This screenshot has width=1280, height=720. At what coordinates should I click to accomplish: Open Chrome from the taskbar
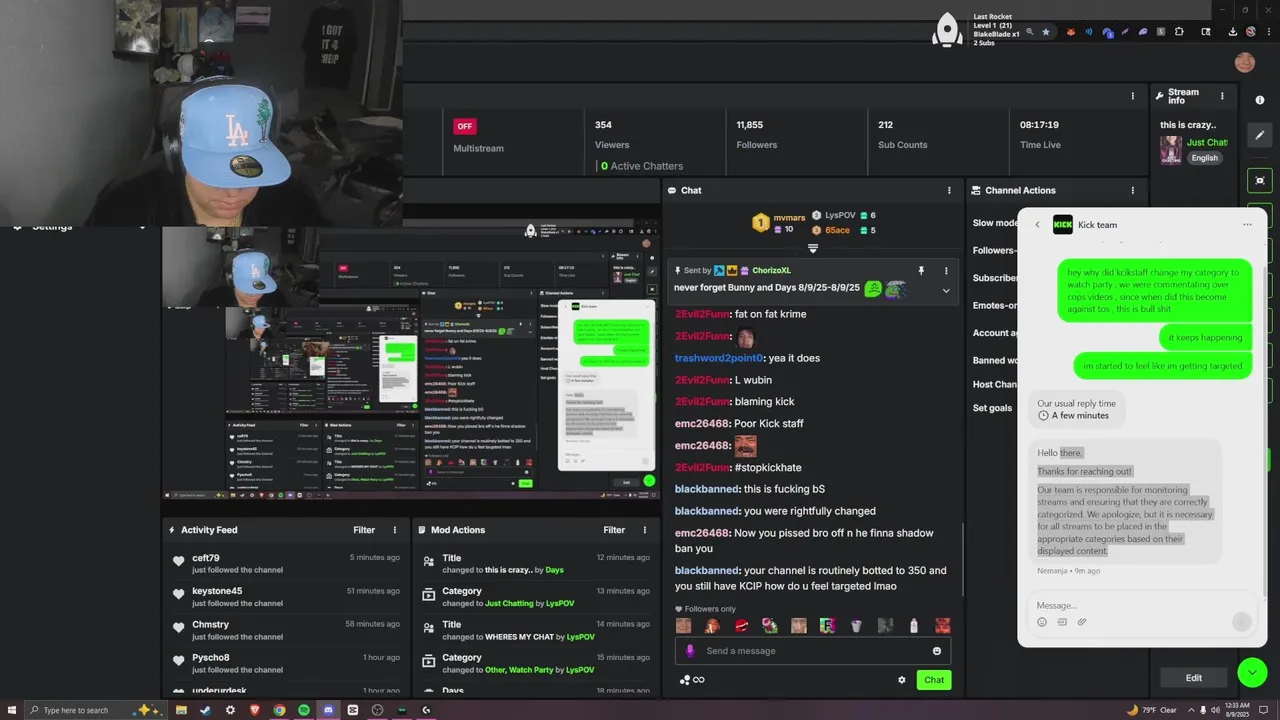279,710
